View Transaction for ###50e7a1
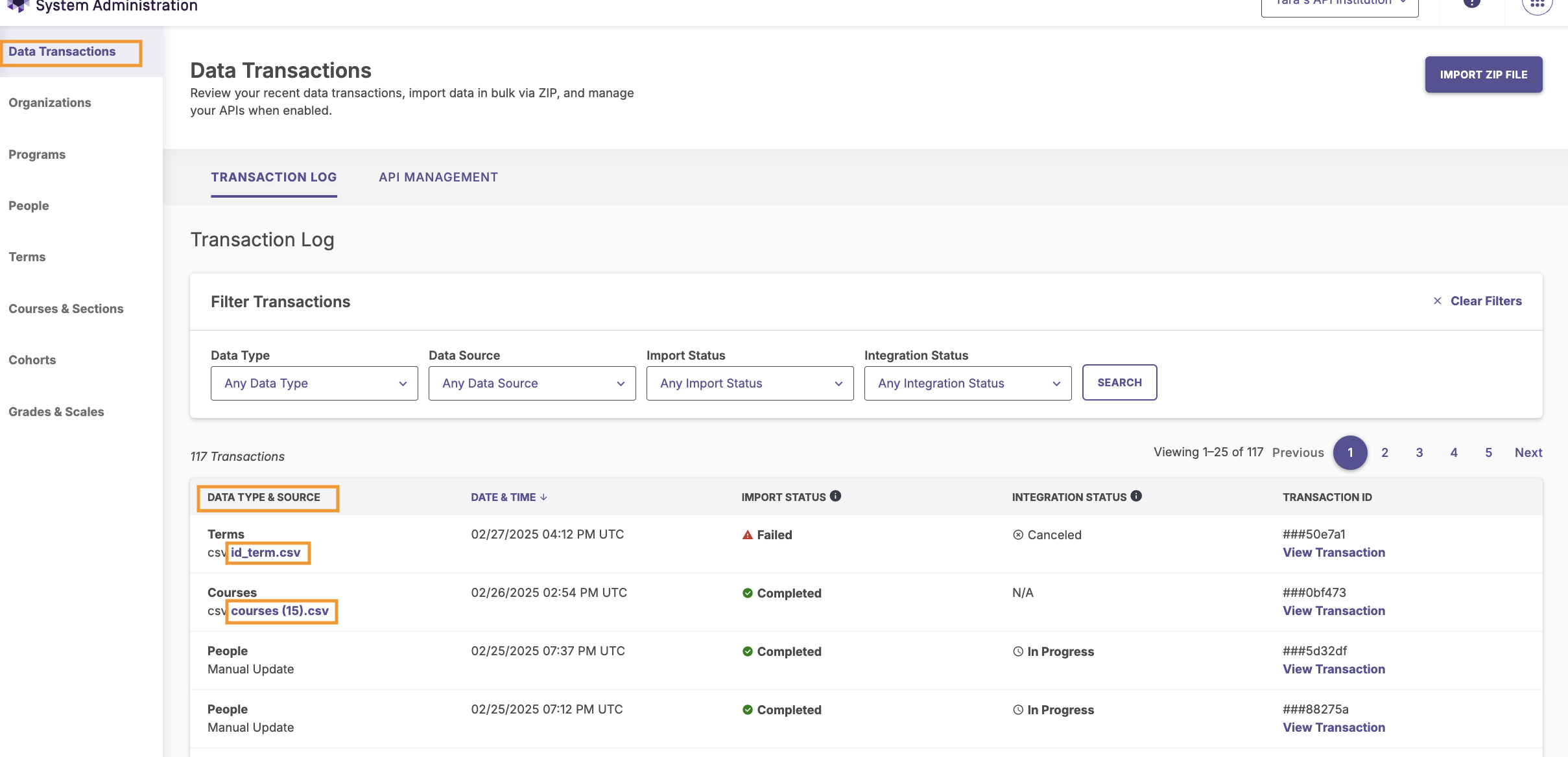Screen dimensions: 1568x757 click(1334, 552)
